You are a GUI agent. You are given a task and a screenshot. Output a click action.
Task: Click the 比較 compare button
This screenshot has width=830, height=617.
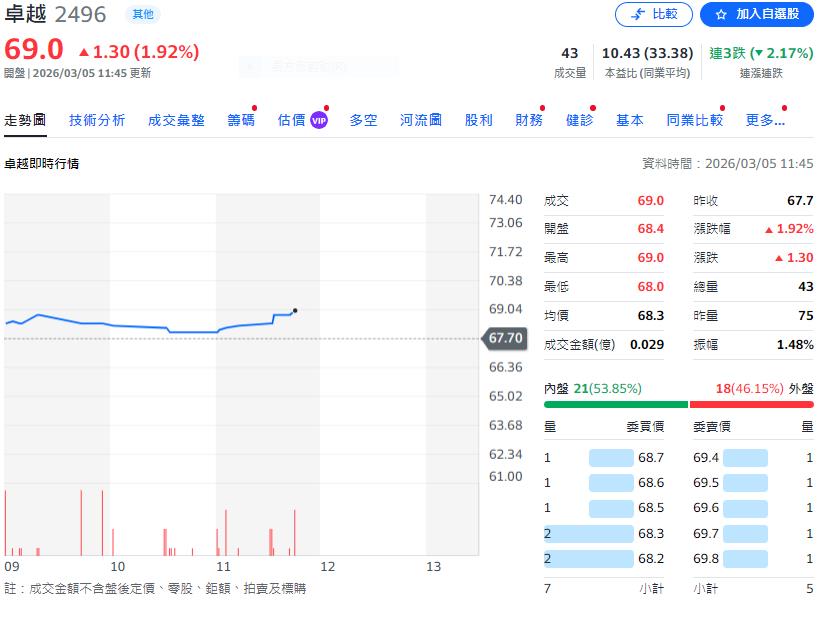click(653, 14)
